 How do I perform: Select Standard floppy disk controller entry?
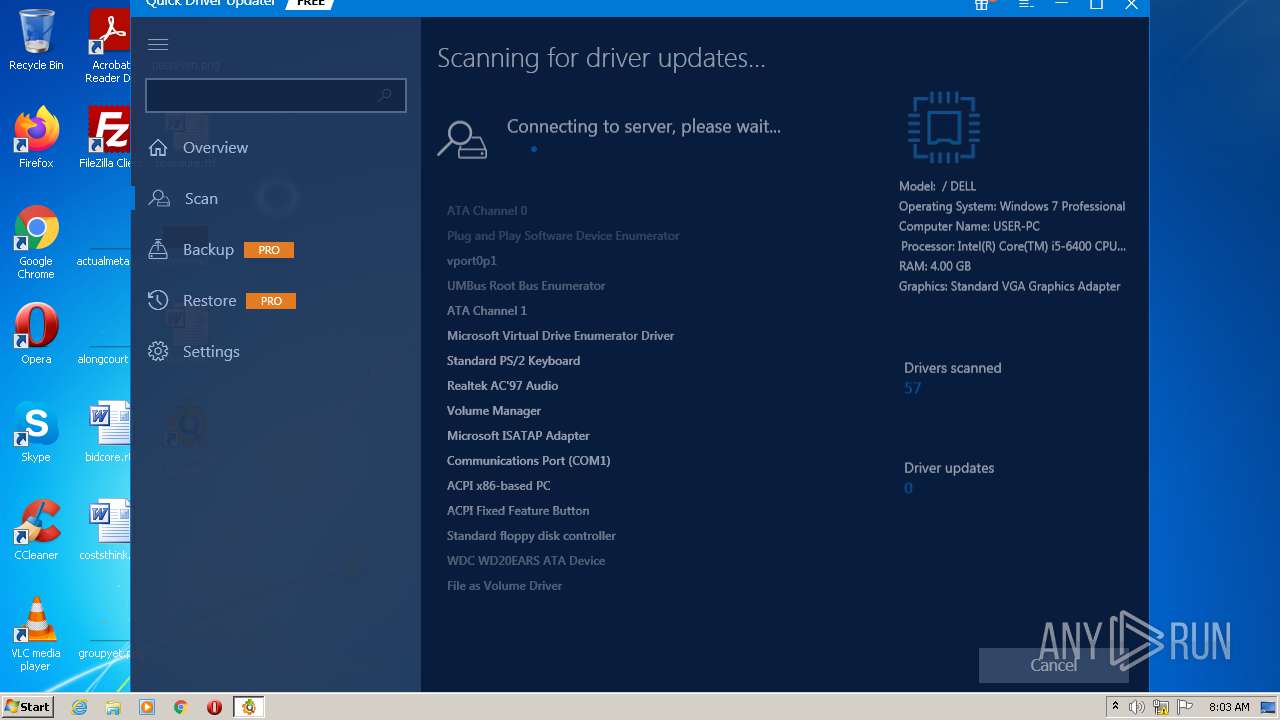pos(531,535)
